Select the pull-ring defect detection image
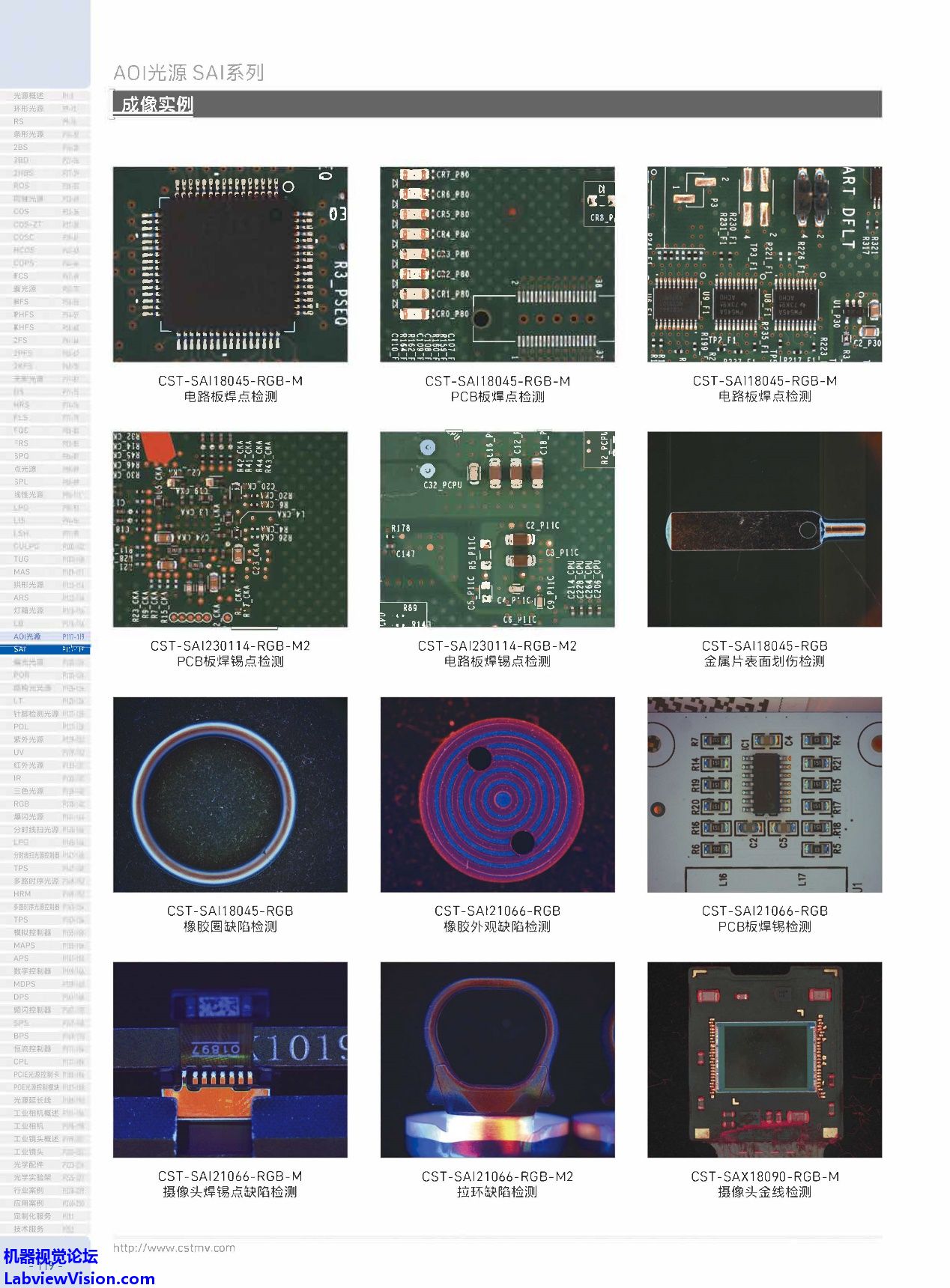This screenshot has height=1288, width=950. (x=497, y=1060)
